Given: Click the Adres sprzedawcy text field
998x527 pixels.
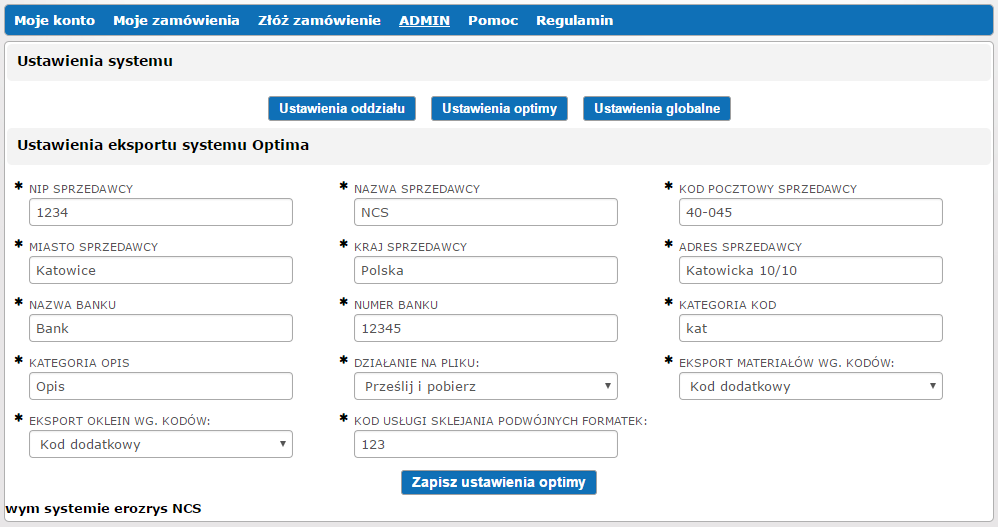Looking at the screenshot, I should click(810, 270).
